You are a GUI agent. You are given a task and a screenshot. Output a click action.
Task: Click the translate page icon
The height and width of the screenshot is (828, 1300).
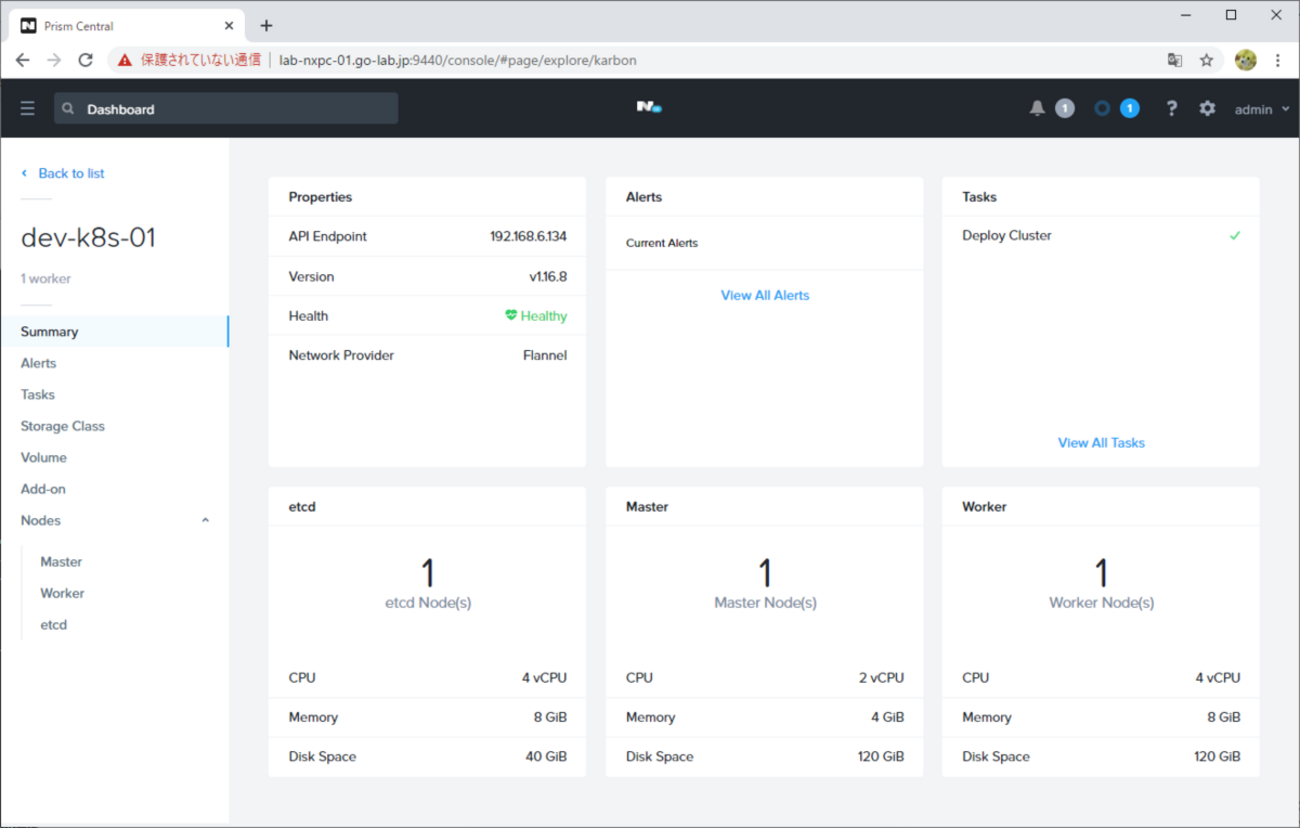pos(1175,60)
